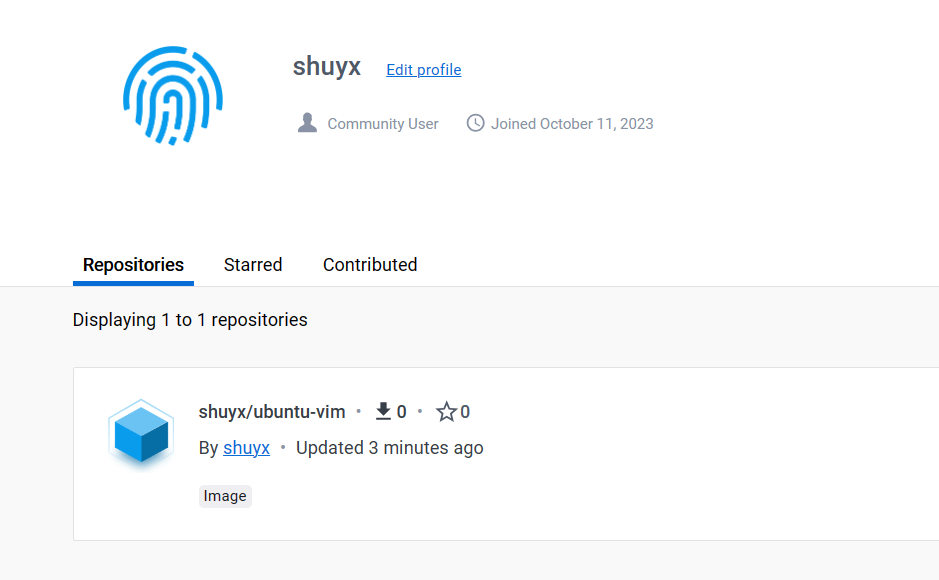The image size is (939, 580).
Task: Click the star count number
Action: [465, 411]
